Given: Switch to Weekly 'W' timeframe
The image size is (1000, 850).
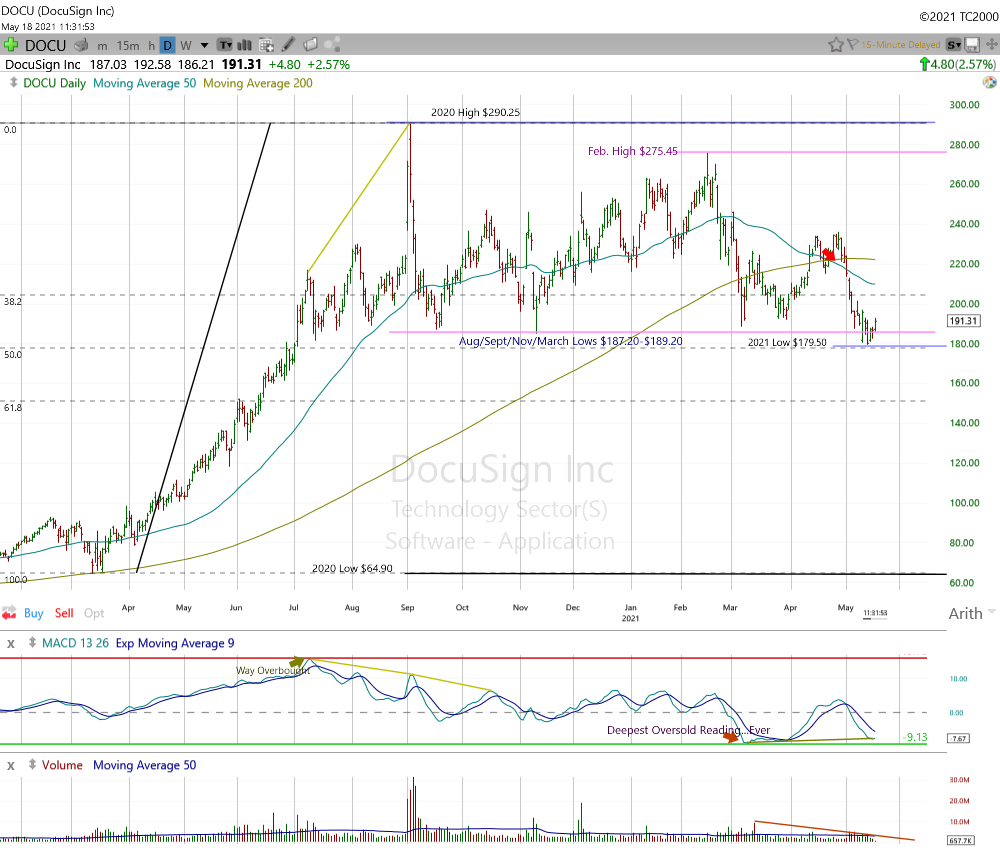Looking at the screenshot, I should [x=186, y=45].
